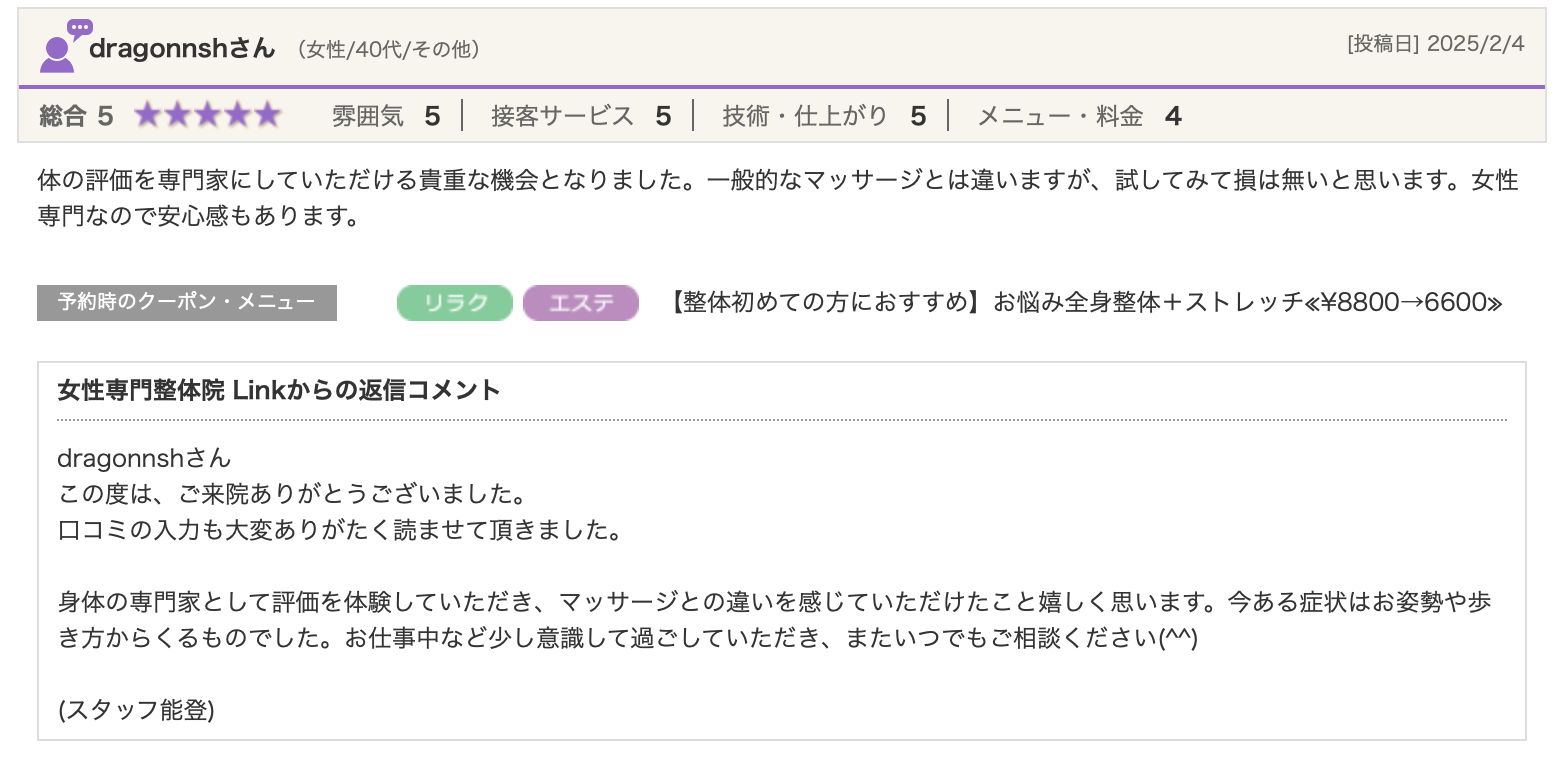
Task: Click the 女性専門整体院 Linkからの返信コメント heading
Action: click(279, 390)
